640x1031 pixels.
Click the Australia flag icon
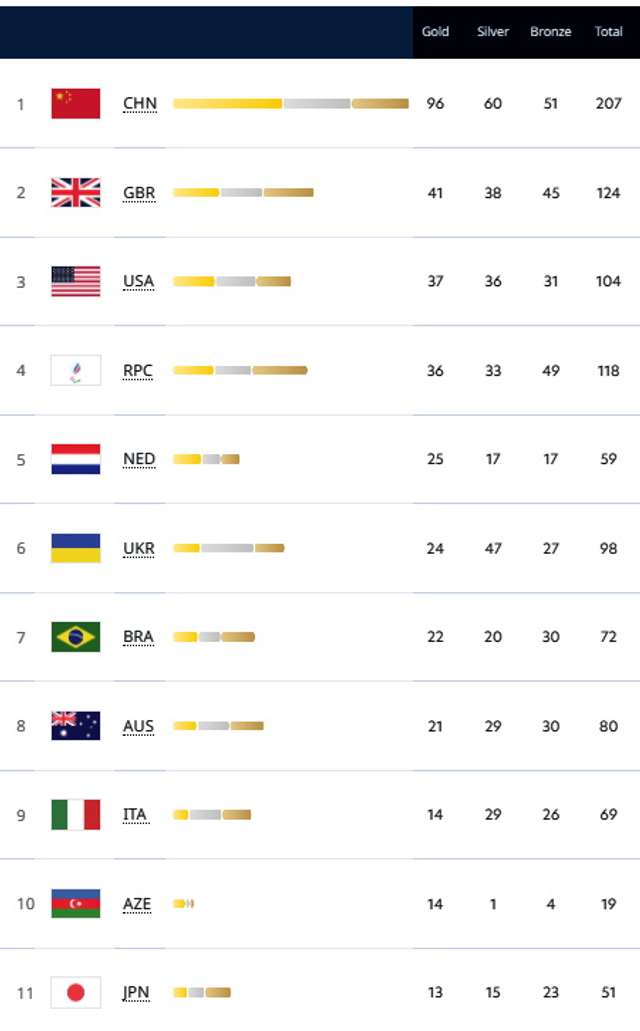(76, 726)
